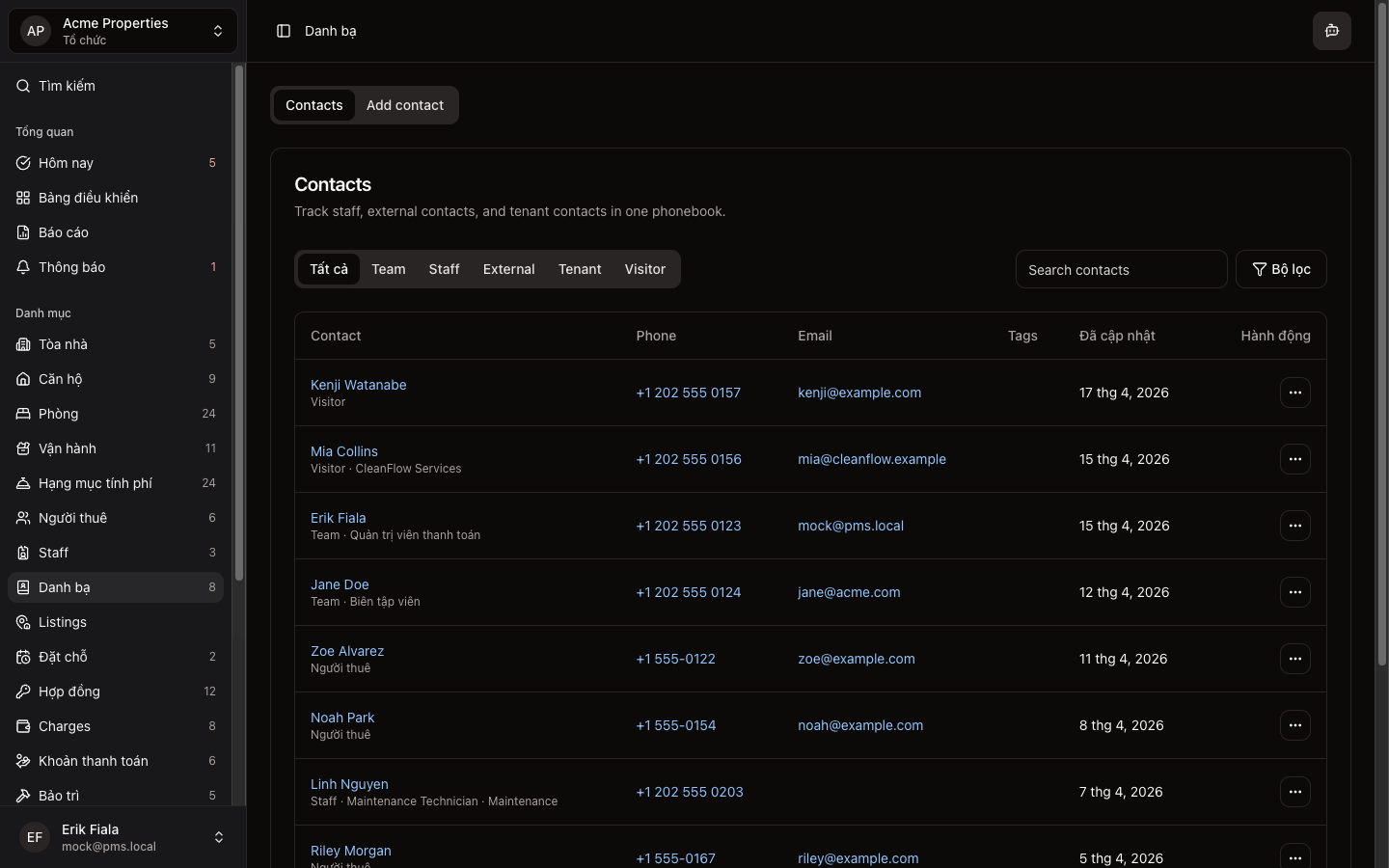Click email zoe@example.com link

(857, 659)
